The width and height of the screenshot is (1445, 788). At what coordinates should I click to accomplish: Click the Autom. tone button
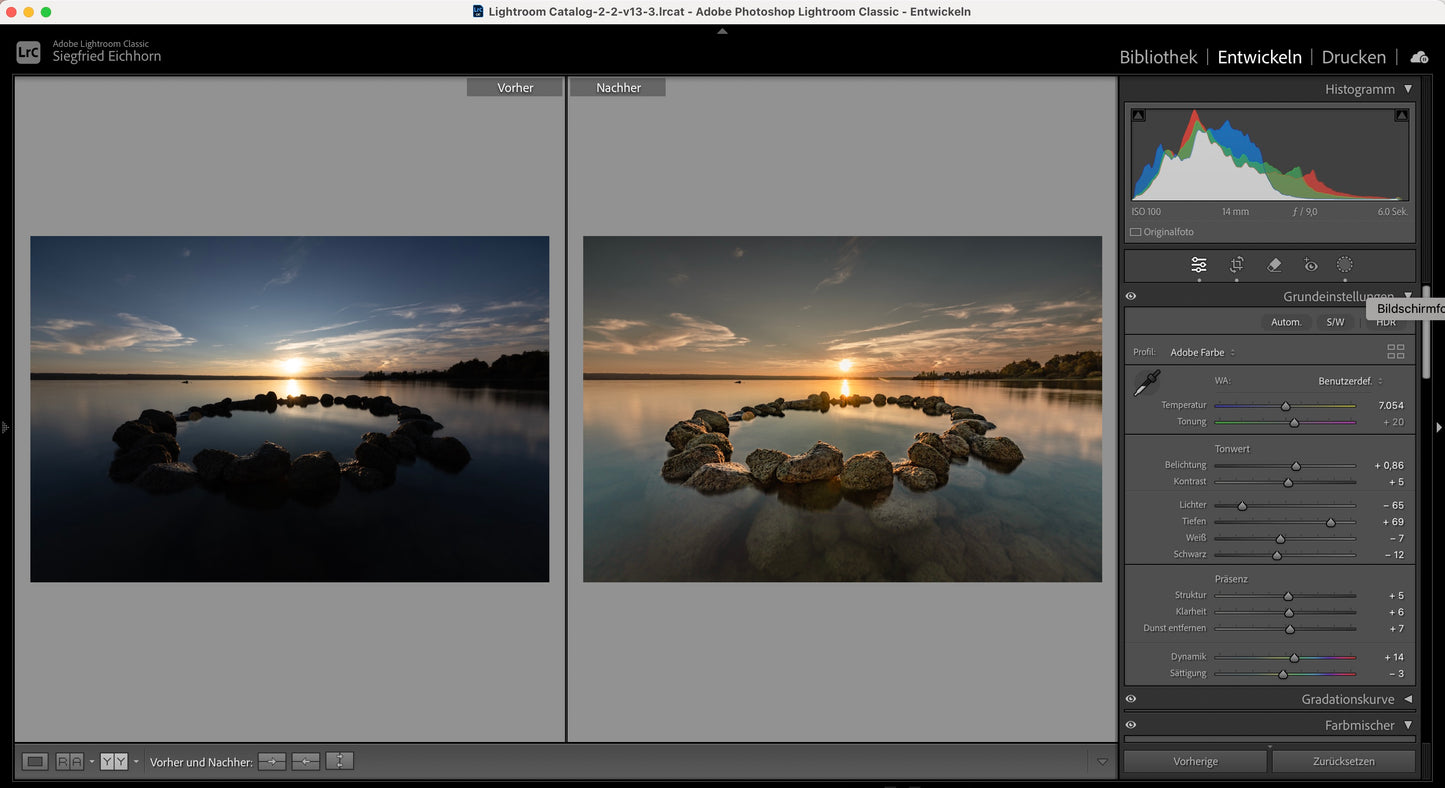click(1286, 322)
